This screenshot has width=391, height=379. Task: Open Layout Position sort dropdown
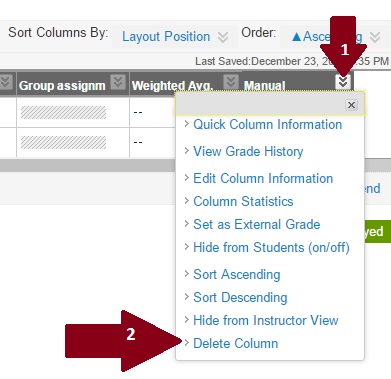(x=175, y=37)
